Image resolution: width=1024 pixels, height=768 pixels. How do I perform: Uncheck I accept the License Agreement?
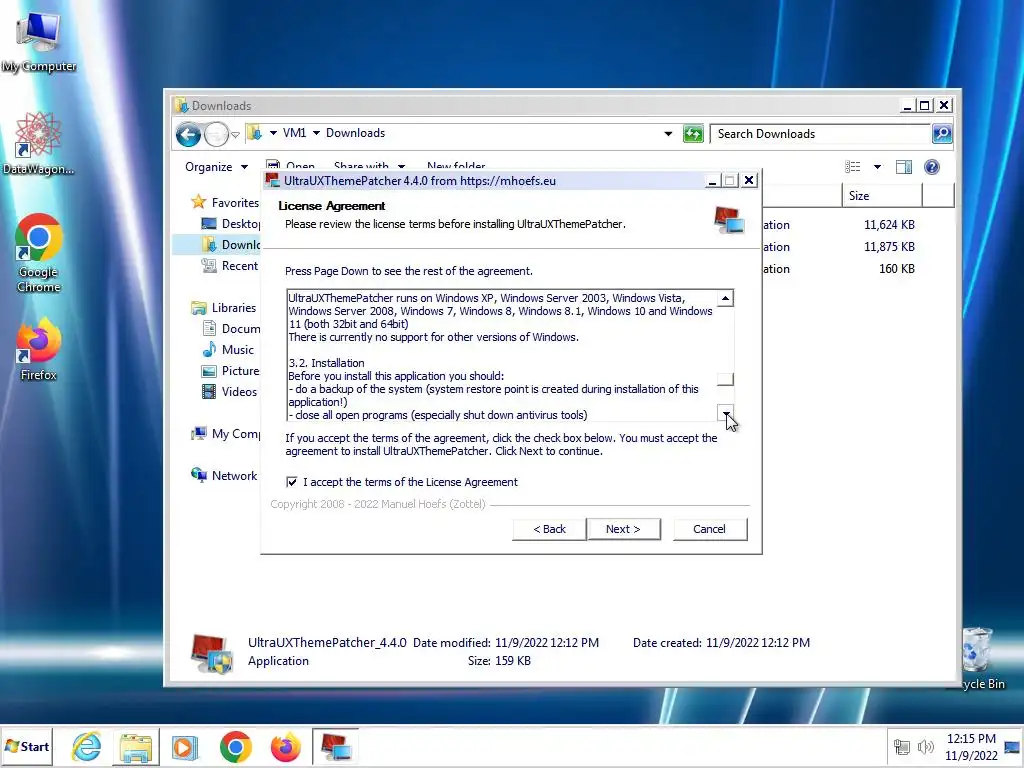pos(292,482)
